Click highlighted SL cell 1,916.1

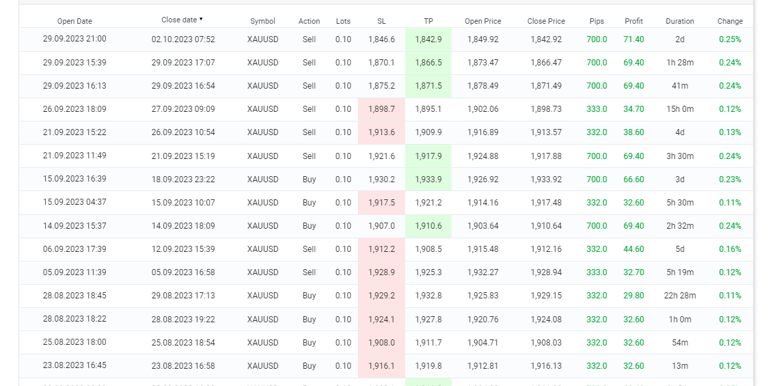[x=382, y=365]
